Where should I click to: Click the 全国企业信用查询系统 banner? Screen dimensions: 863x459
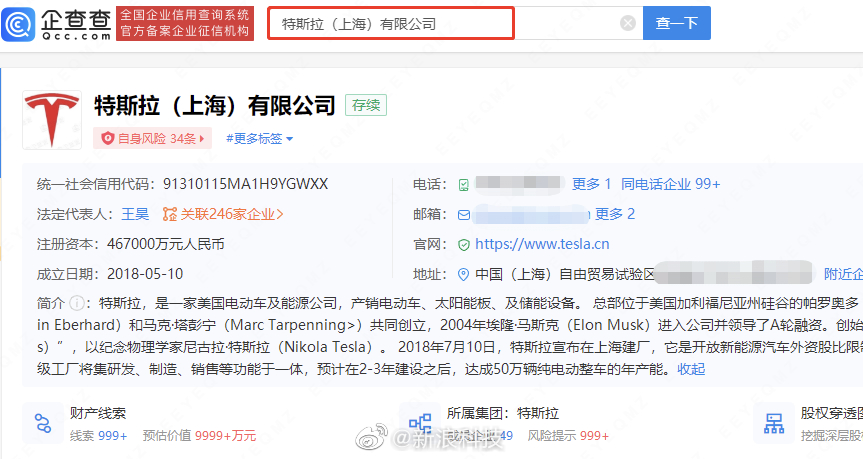point(185,23)
